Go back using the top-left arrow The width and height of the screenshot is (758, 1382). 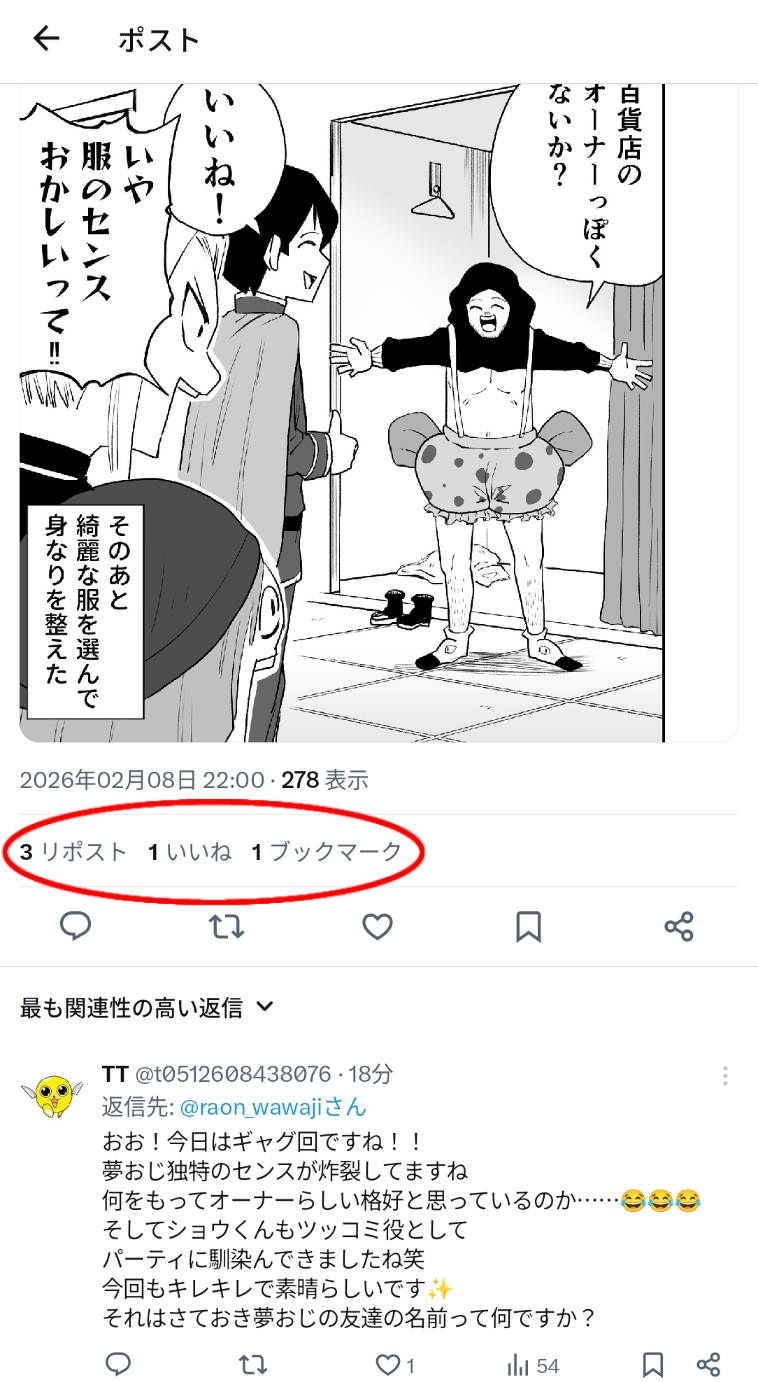(x=46, y=39)
